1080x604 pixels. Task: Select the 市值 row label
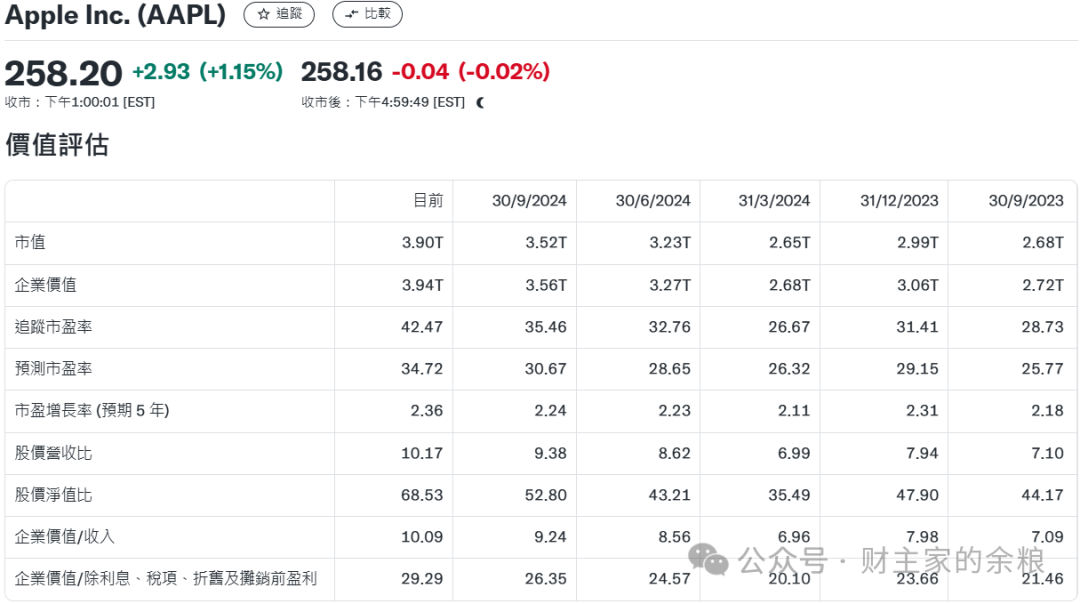click(x=30, y=242)
